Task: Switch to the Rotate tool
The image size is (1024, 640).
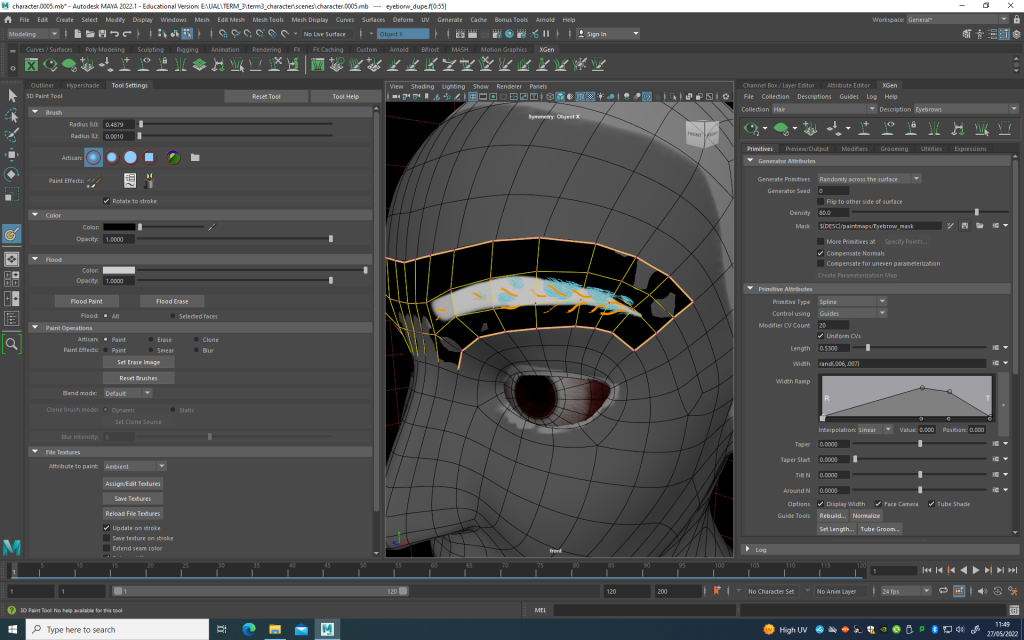Action: 12,174
